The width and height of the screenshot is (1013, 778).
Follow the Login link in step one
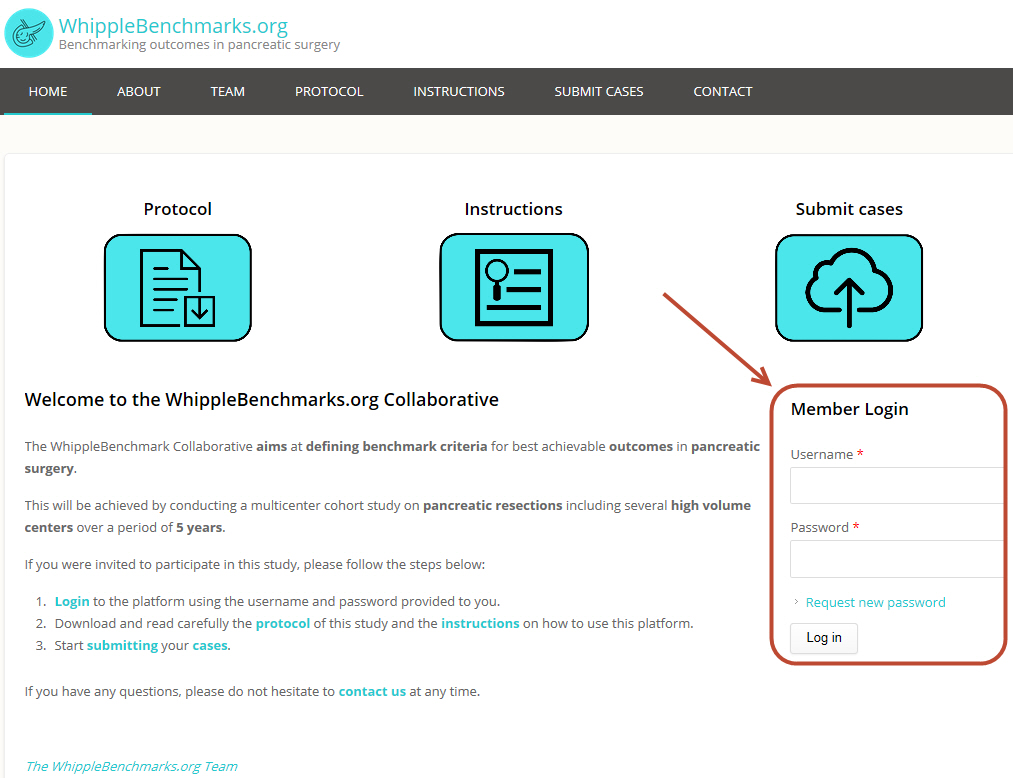72,601
